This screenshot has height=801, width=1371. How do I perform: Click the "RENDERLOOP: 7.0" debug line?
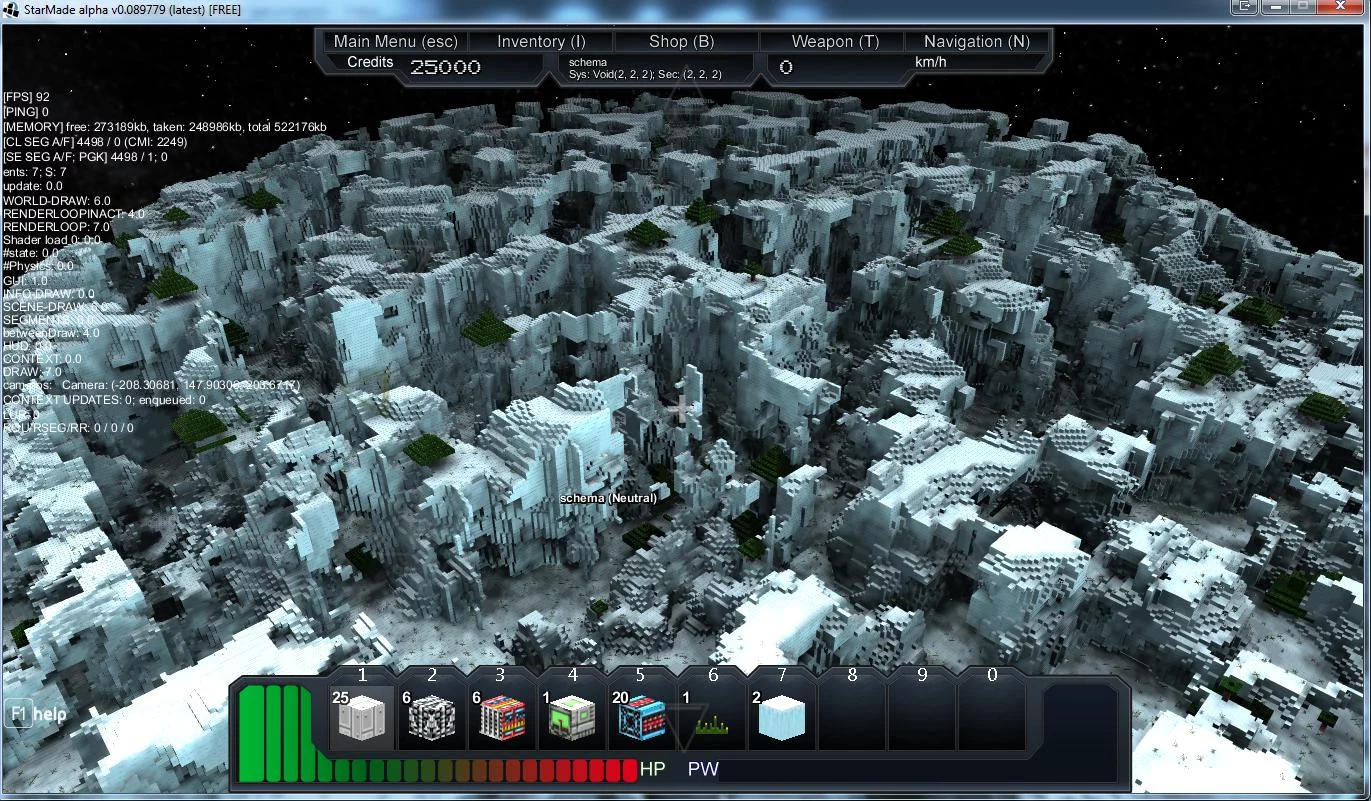pyautogui.click(x=57, y=228)
